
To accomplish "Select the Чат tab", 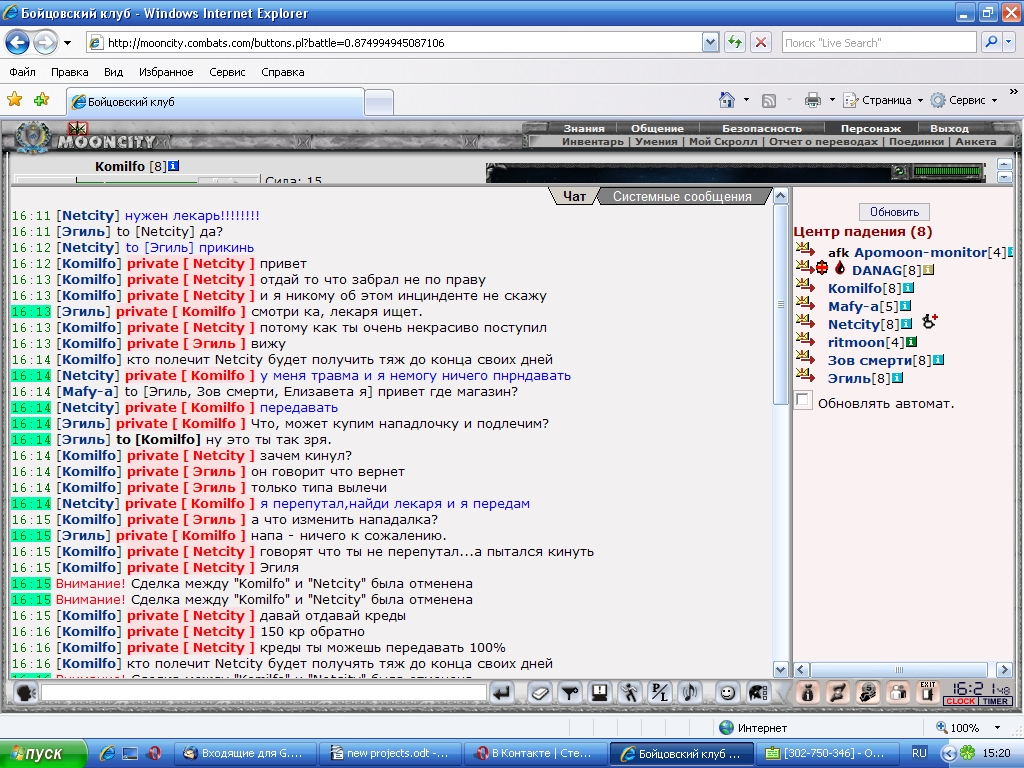I will pyautogui.click(x=574, y=197).
